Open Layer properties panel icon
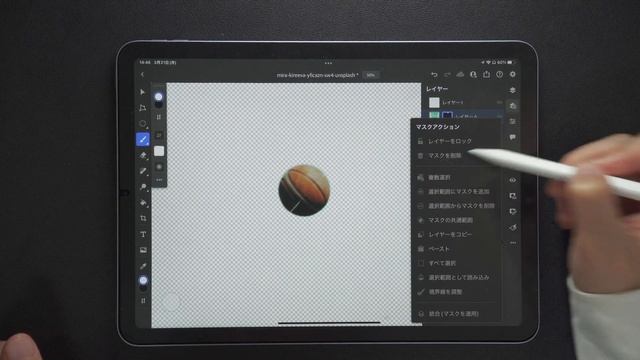Screen dimensions: 640x360 (513, 122)
